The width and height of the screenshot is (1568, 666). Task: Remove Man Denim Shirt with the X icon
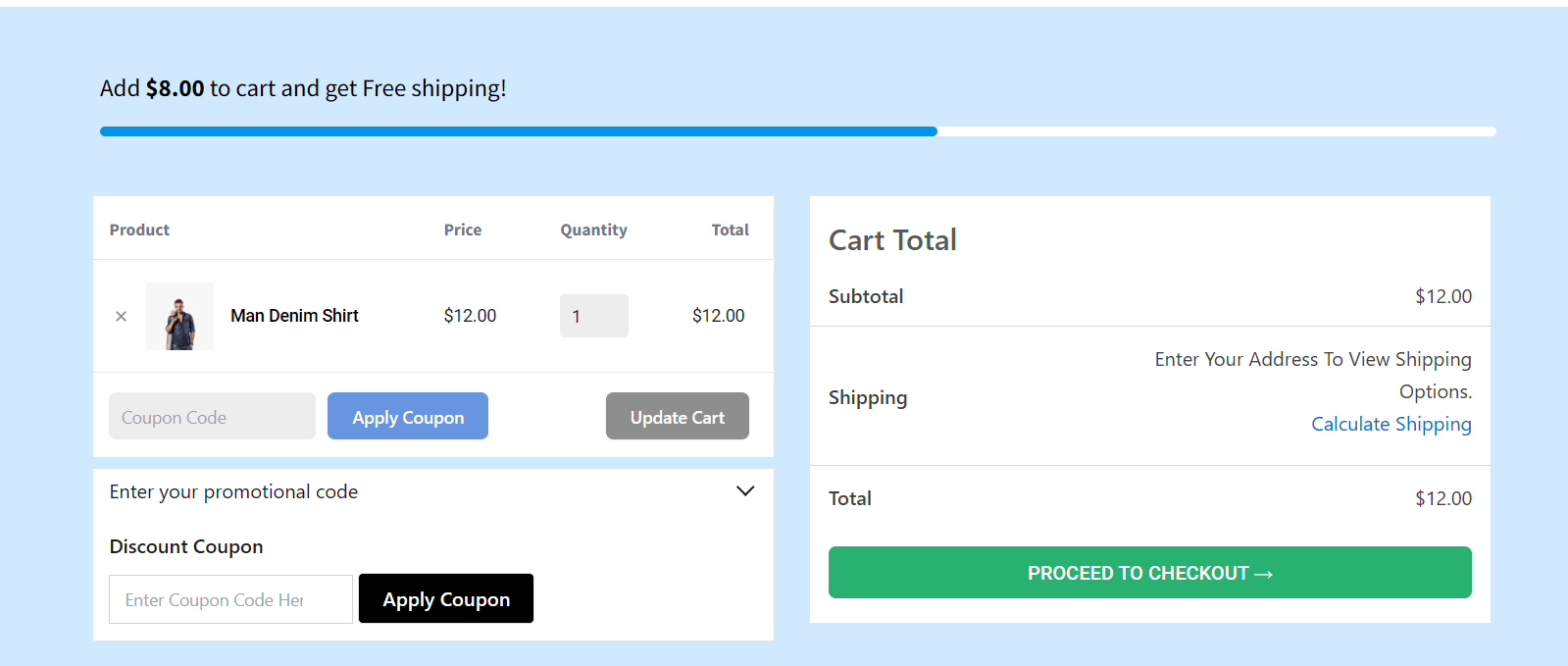(x=121, y=316)
